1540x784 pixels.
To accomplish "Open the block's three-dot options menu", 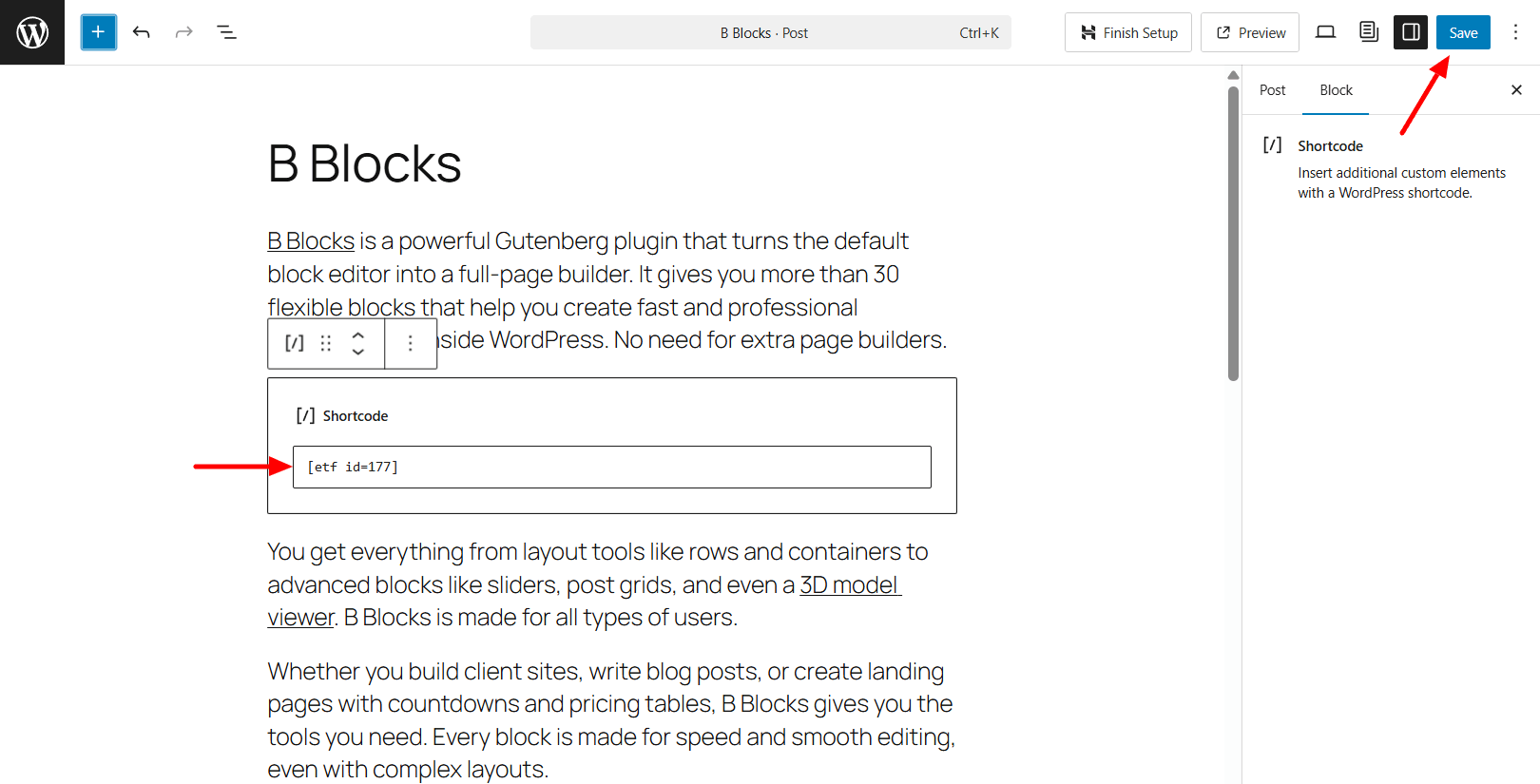I will (410, 343).
